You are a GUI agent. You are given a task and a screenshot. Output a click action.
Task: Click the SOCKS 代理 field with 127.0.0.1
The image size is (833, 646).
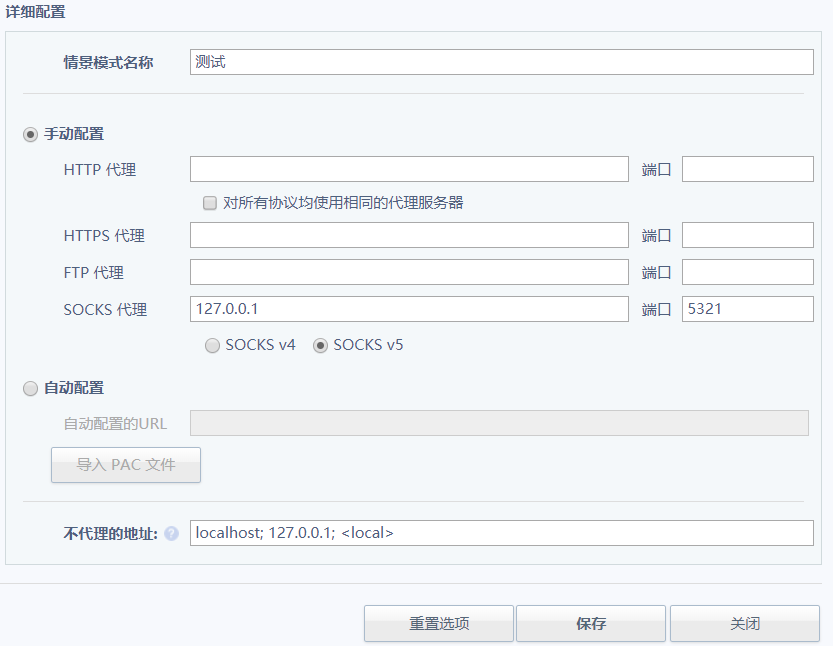(409, 309)
